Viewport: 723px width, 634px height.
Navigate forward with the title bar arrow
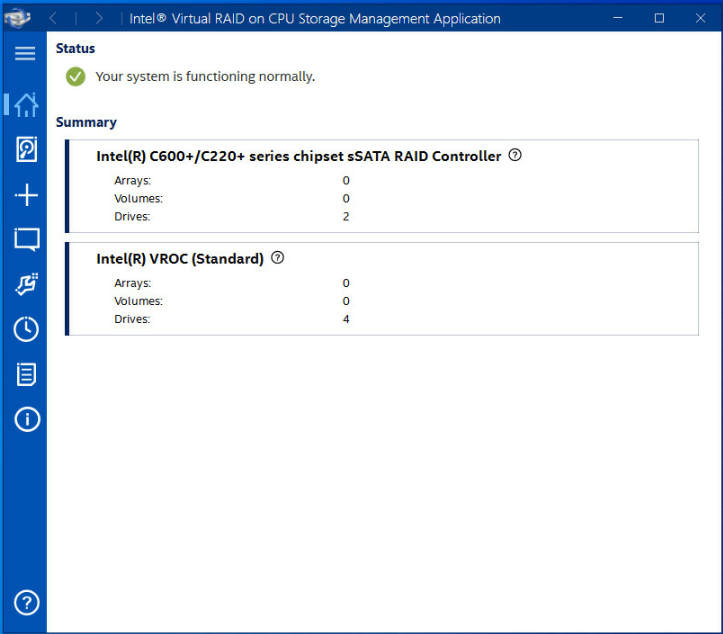(x=99, y=18)
